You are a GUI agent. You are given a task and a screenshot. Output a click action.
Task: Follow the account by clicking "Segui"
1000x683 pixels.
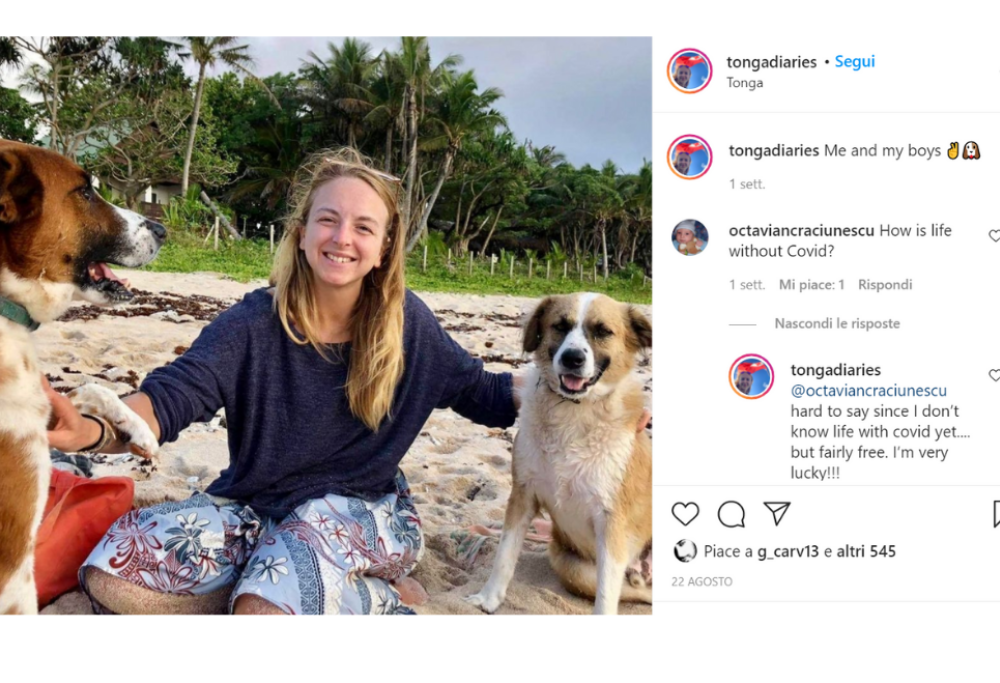click(x=855, y=62)
